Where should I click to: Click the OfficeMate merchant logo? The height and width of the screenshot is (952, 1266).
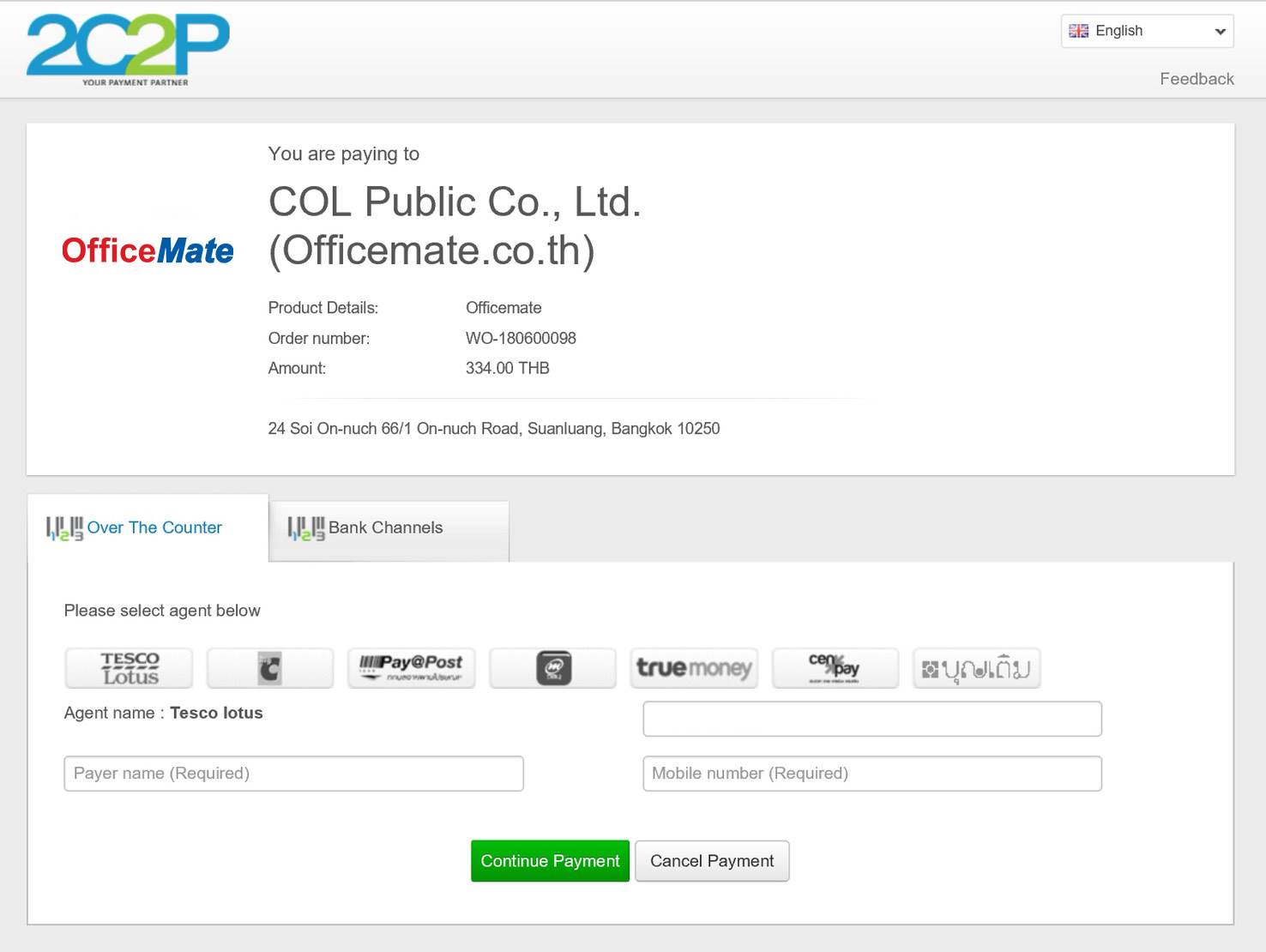tap(148, 250)
